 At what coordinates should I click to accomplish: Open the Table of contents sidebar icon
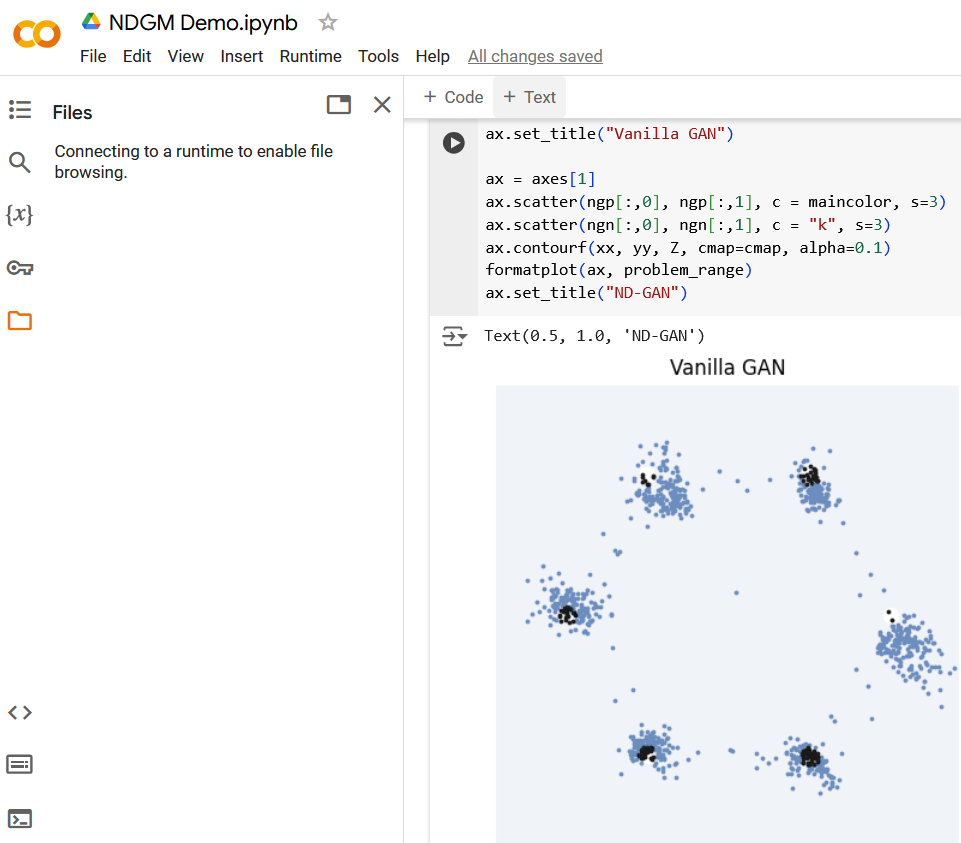pos(20,110)
